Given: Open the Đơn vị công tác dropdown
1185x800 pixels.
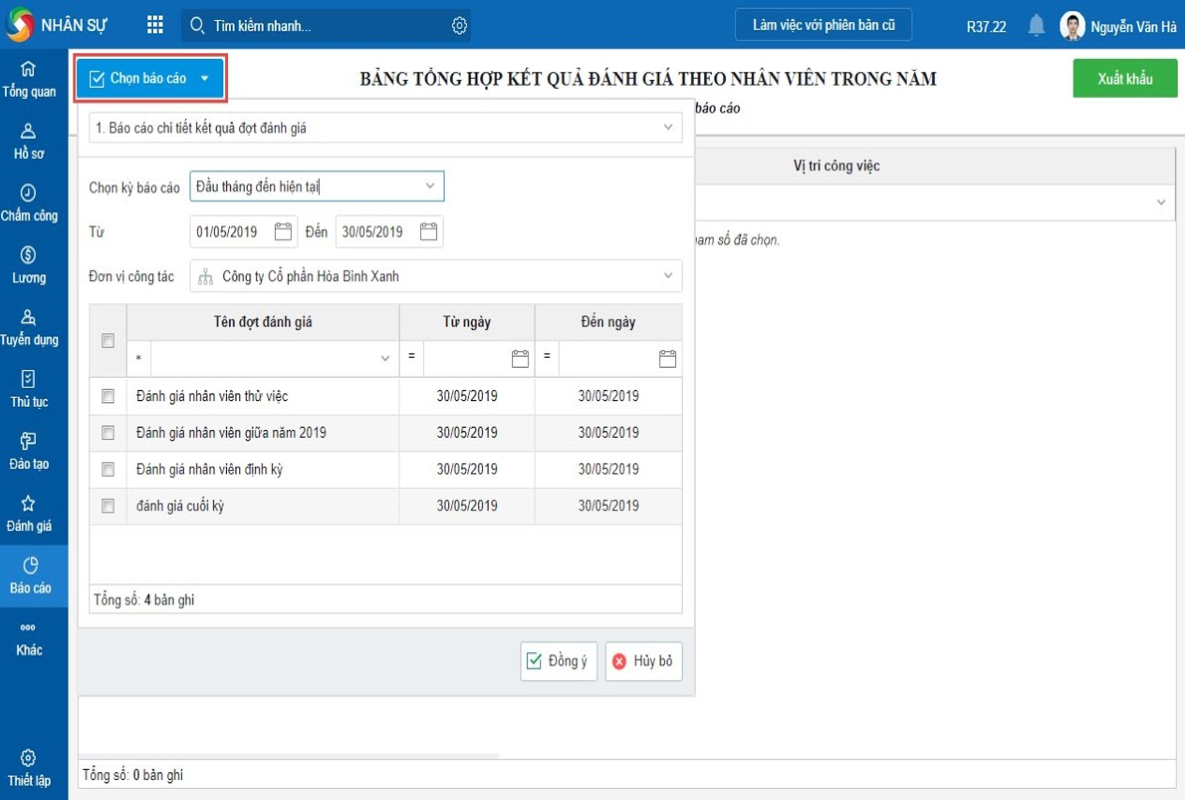Looking at the screenshot, I should click(x=668, y=276).
